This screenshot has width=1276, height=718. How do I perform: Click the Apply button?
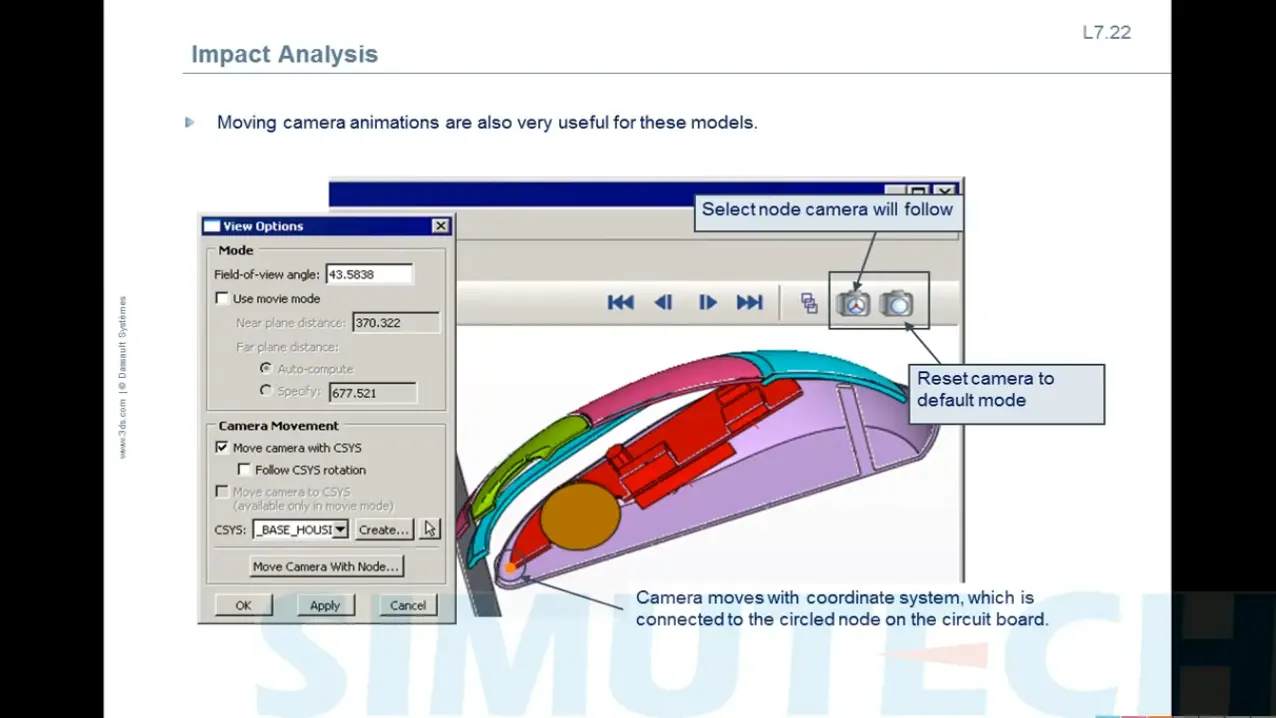325,605
